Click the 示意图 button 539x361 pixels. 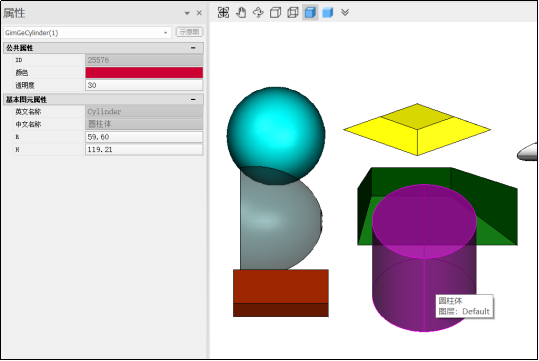pos(189,32)
